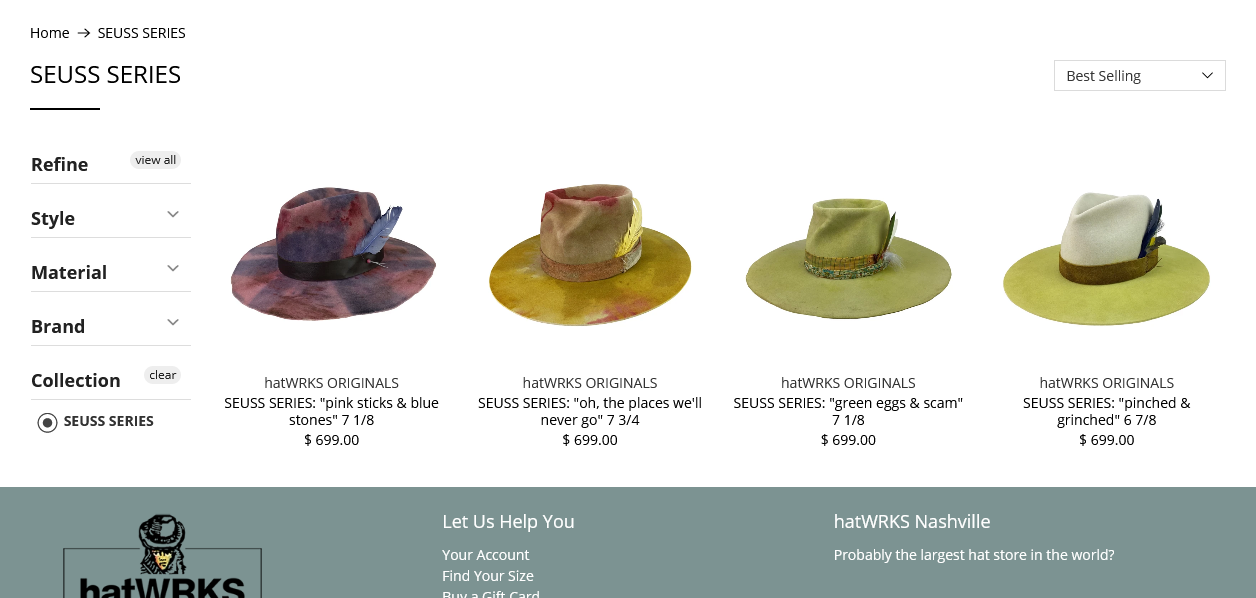Select the SEUSS SERIES radio button
Screen dimensions: 1256x598
click(47, 422)
